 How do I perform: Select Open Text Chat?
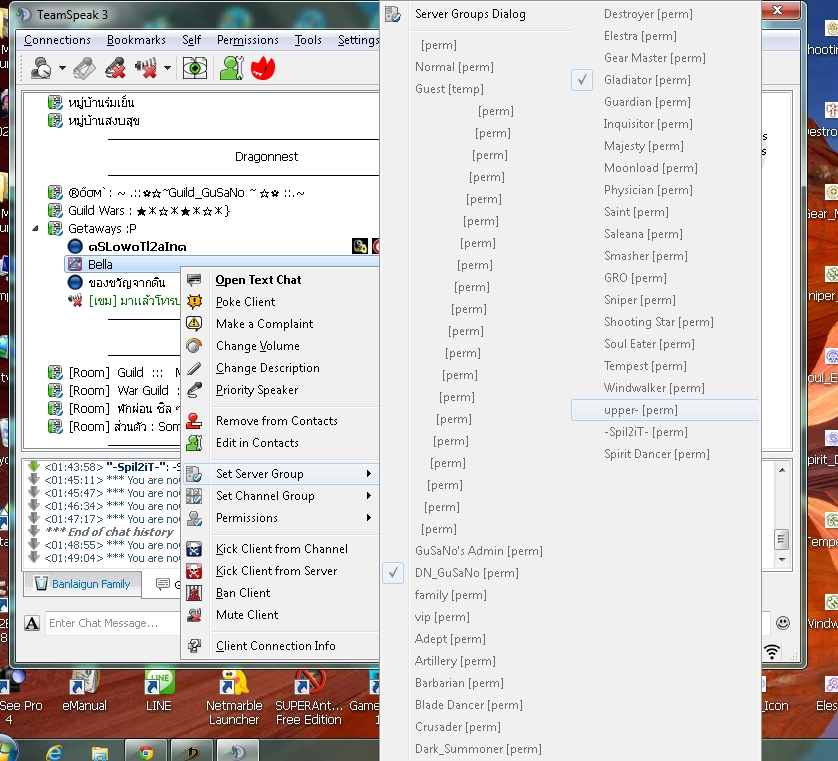pos(281,280)
